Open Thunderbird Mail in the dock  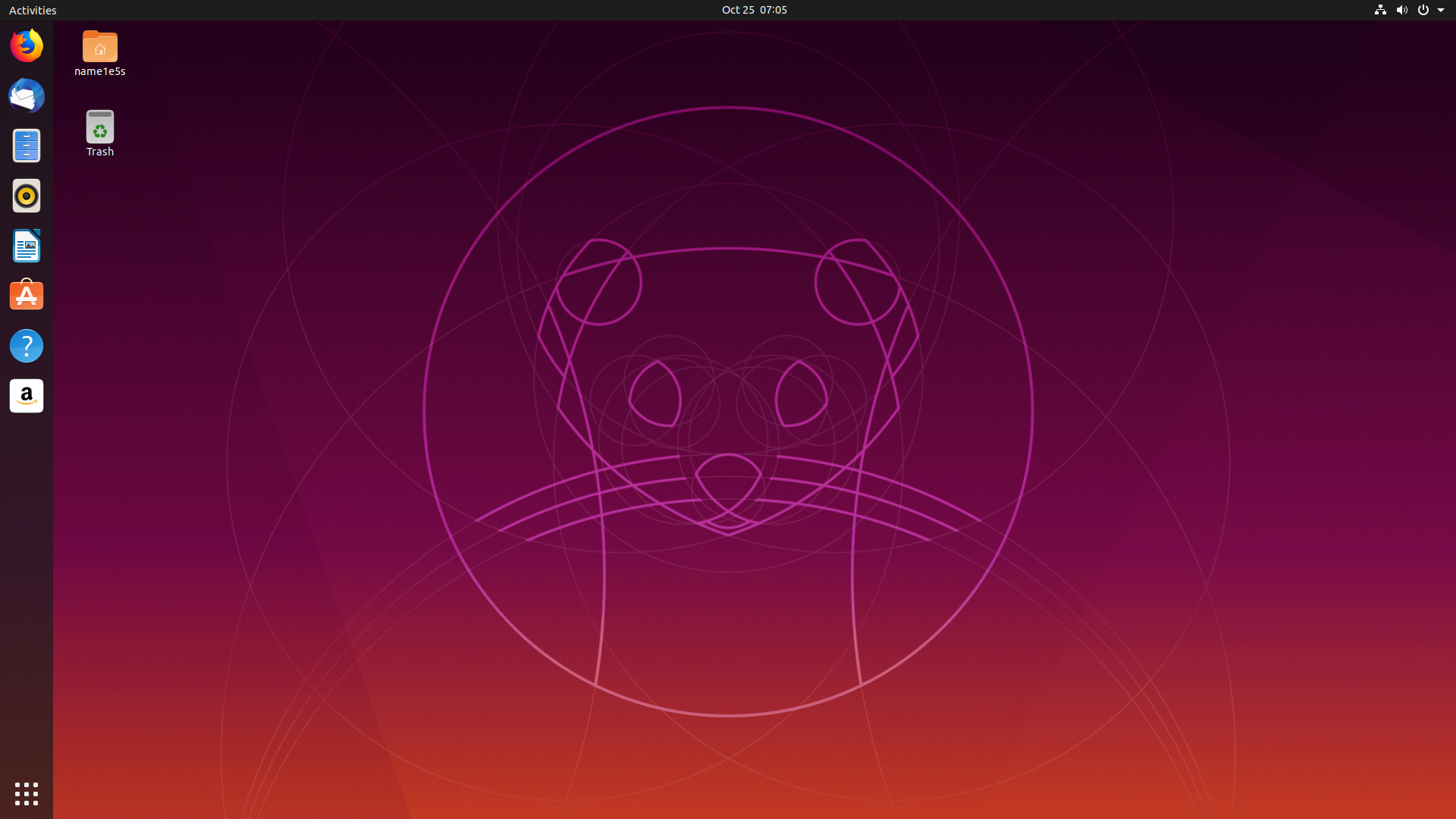click(27, 96)
